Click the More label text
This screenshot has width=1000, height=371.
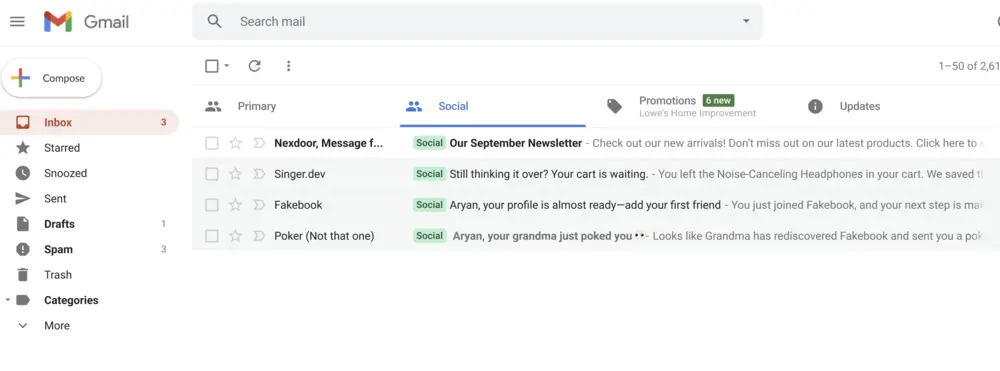[57, 326]
